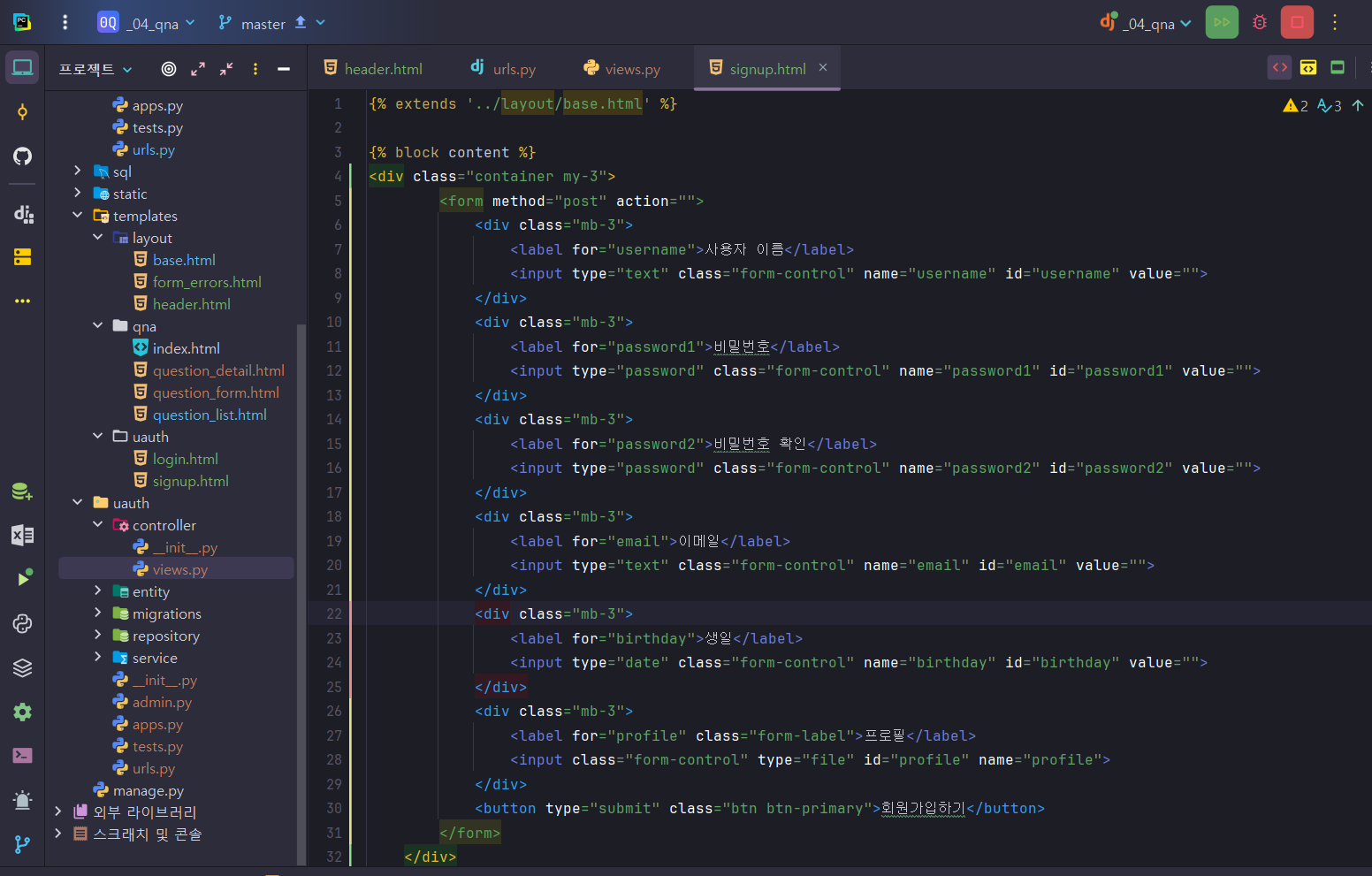Click the Debug bug icon

click(x=1260, y=23)
